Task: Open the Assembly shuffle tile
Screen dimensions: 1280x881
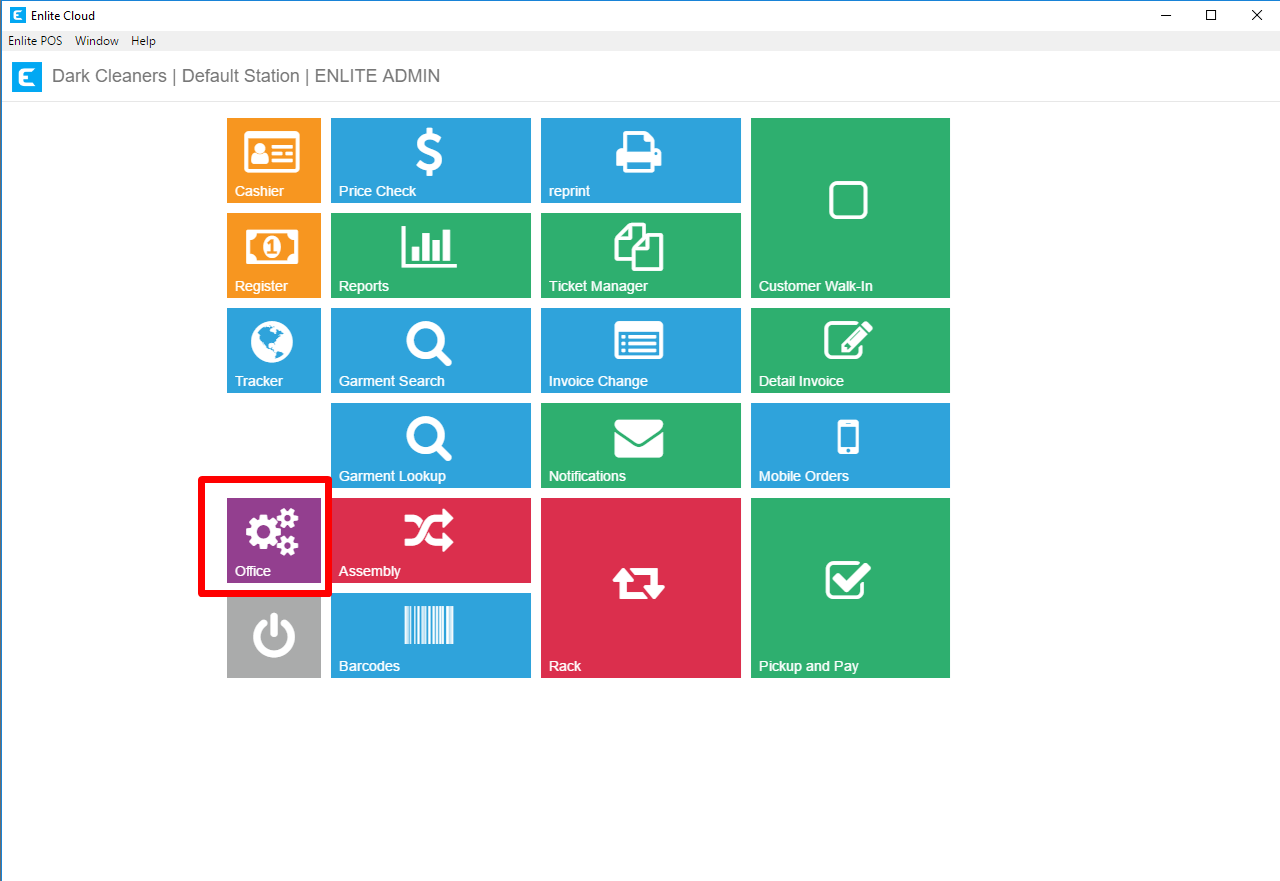Action: (x=431, y=540)
